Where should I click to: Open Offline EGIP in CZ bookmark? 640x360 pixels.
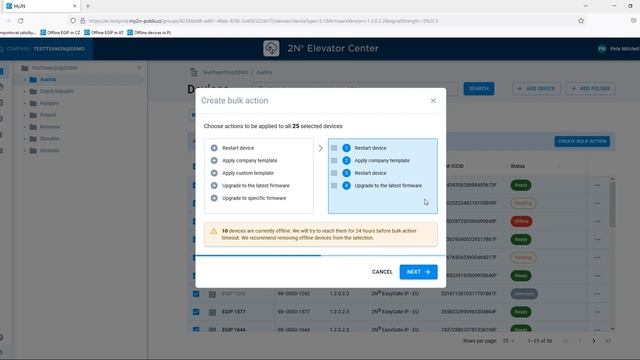pyautogui.click(x=60, y=33)
